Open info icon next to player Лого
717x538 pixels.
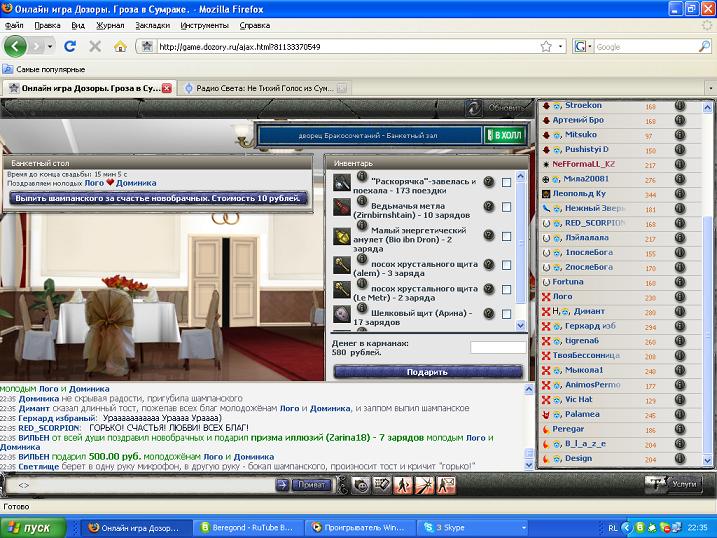point(680,297)
